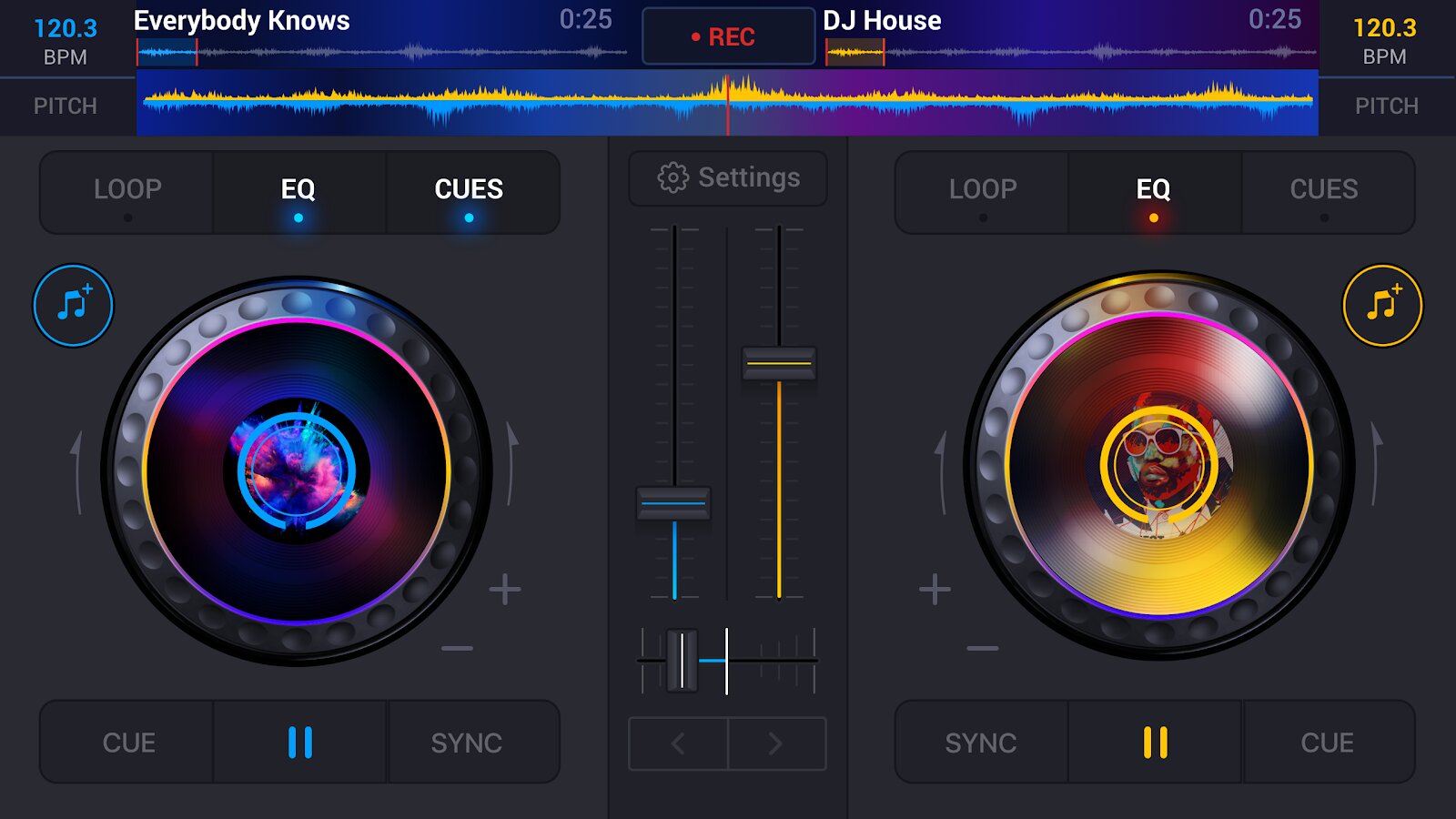Add a track to the right deck

click(x=1382, y=306)
